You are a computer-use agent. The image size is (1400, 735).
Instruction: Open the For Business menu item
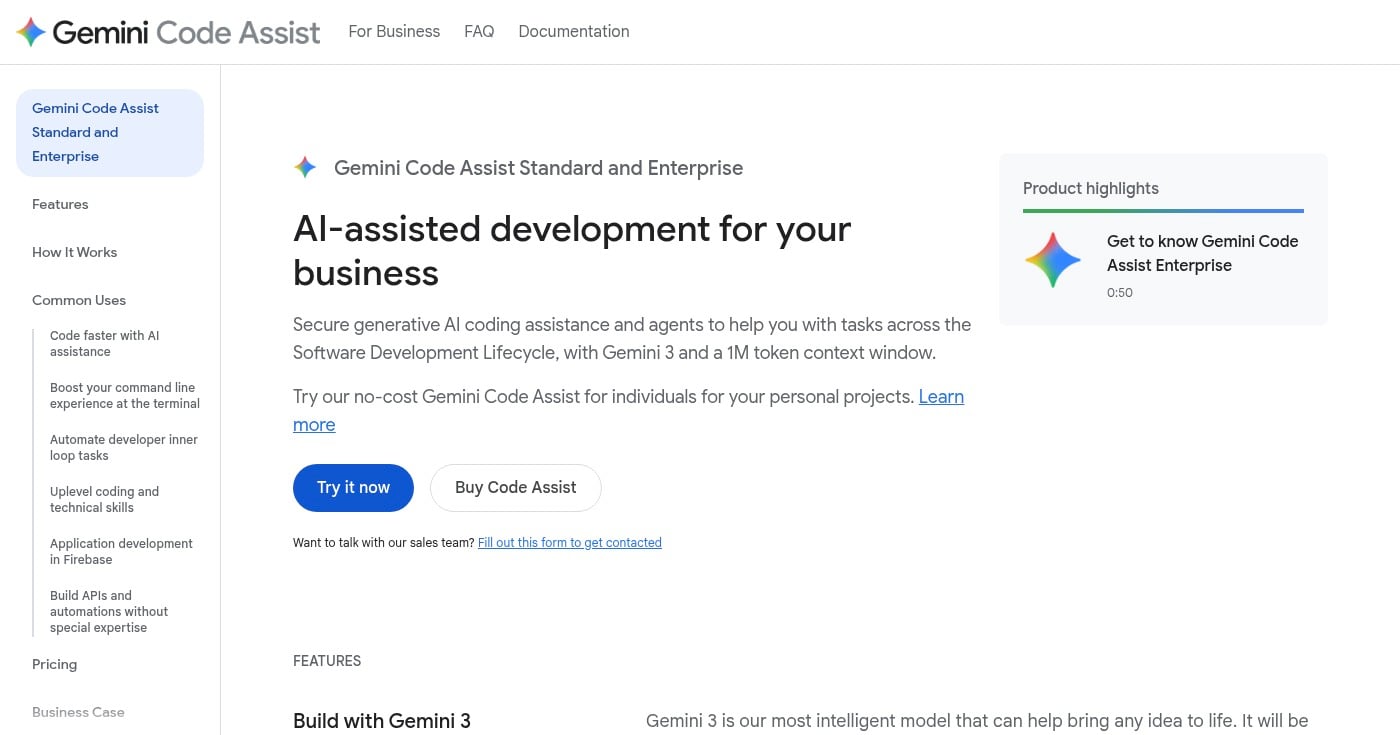[x=394, y=31]
